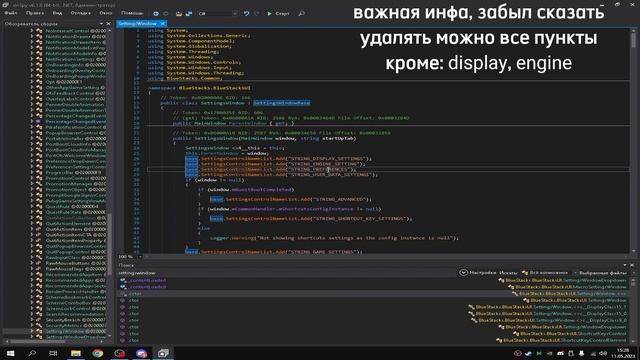Select PromotionControl class in tree
The image size is (640, 360).
pyautogui.click(x=76, y=178)
